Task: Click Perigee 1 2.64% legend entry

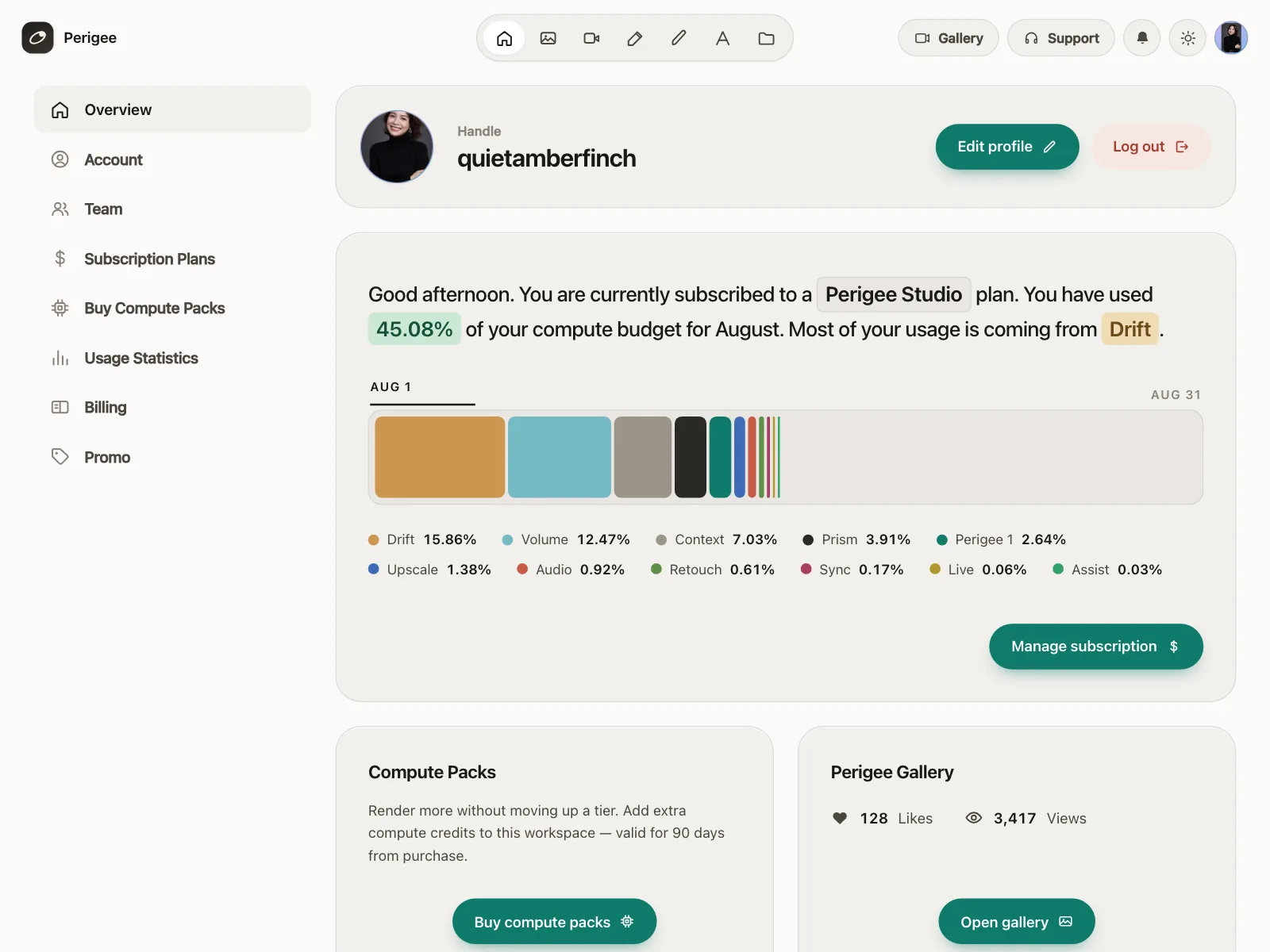Action: click(x=1001, y=539)
